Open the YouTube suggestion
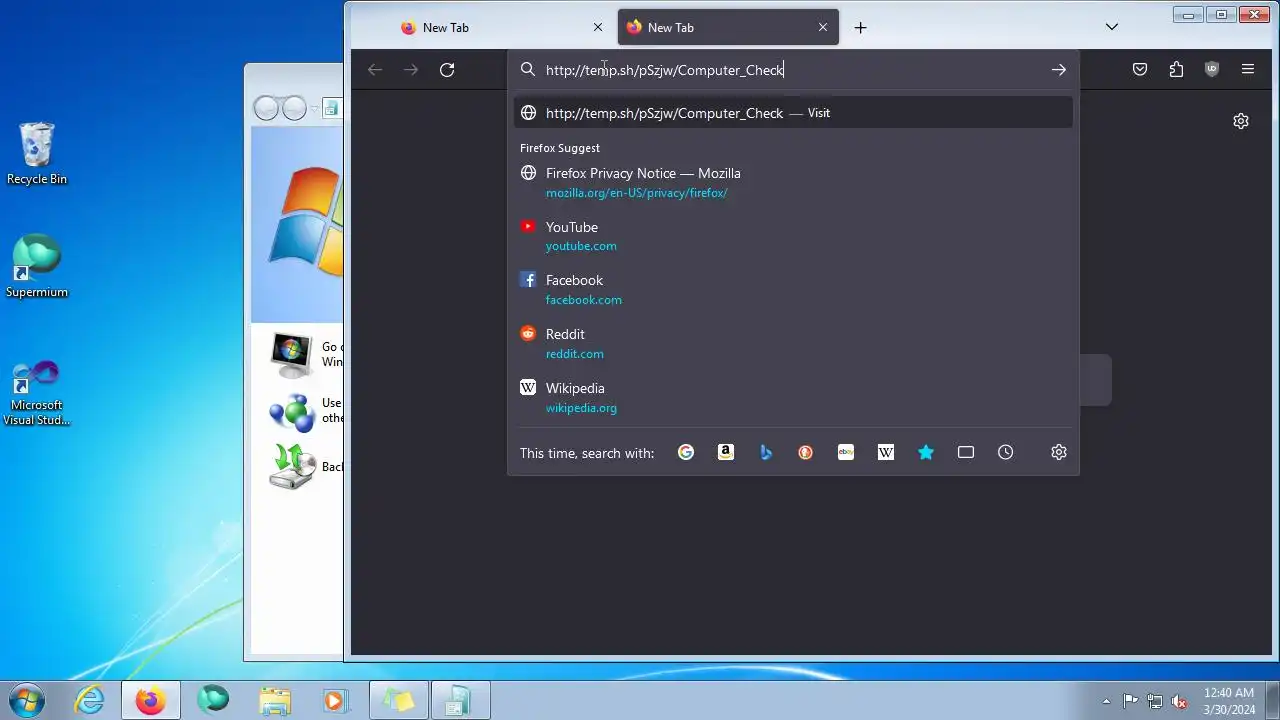Image resolution: width=1280 pixels, height=720 pixels. (793, 236)
